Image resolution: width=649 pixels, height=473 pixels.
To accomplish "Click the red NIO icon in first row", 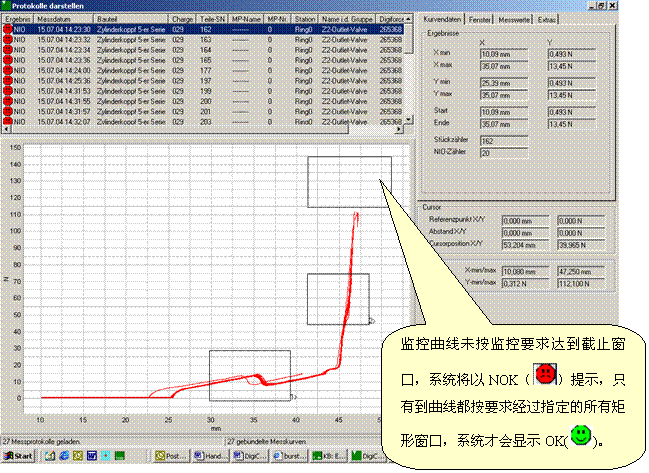I will tap(9, 30).
